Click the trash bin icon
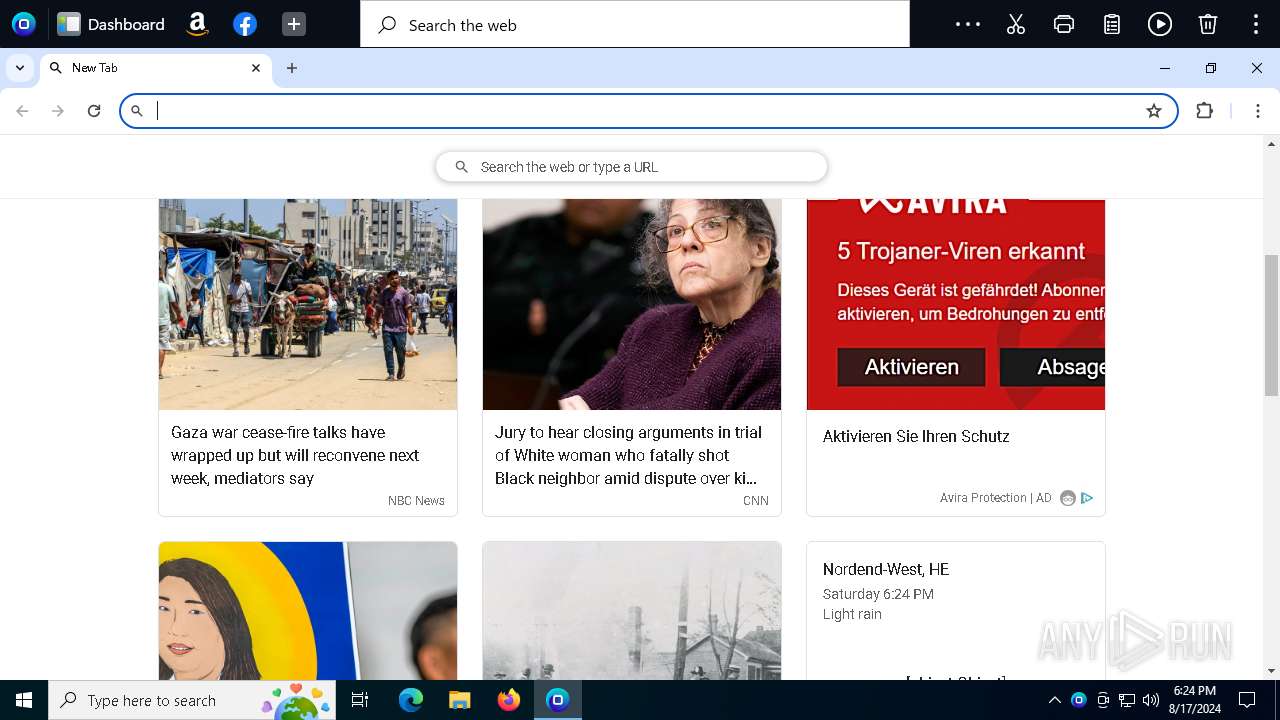The height and width of the screenshot is (720, 1280). (x=1208, y=24)
